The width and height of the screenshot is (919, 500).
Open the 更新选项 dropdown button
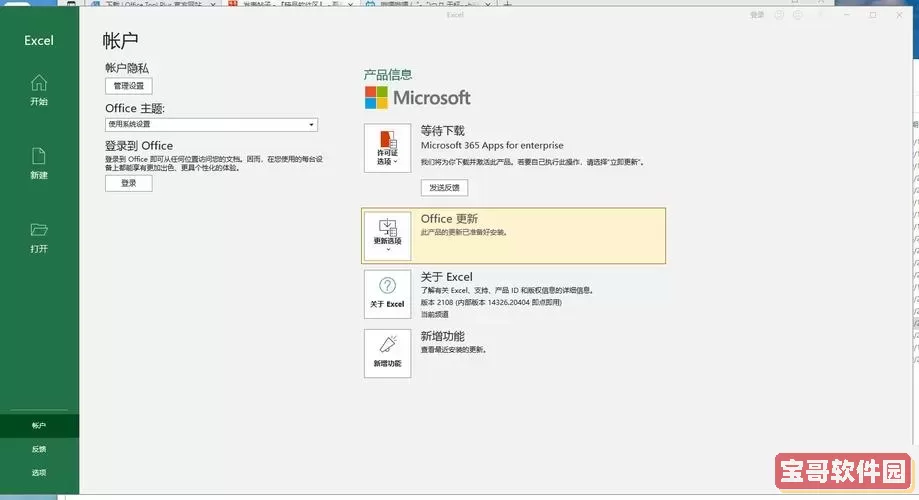click(387, 236)
